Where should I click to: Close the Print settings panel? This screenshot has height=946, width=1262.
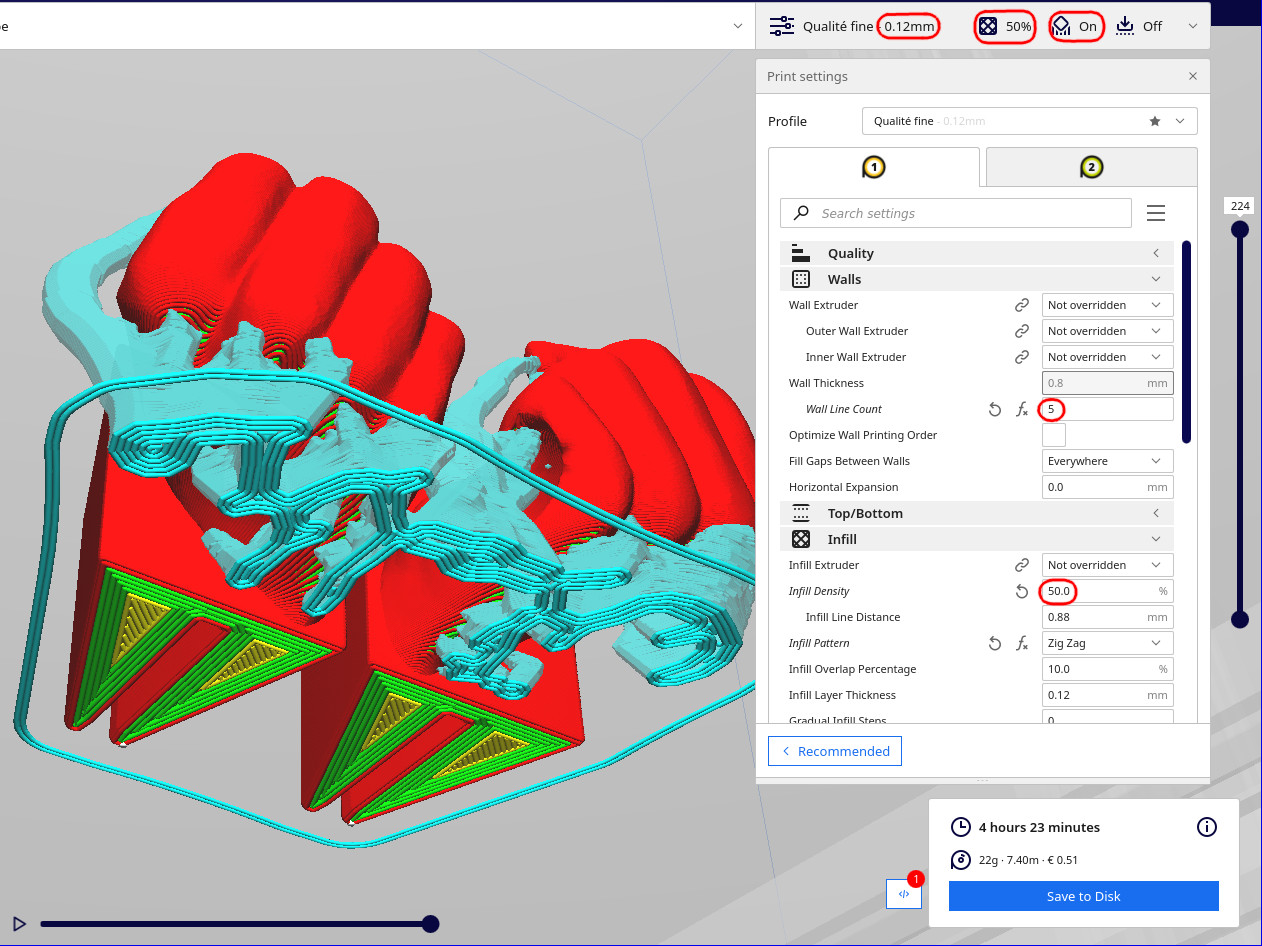[x=1192, y=76]
